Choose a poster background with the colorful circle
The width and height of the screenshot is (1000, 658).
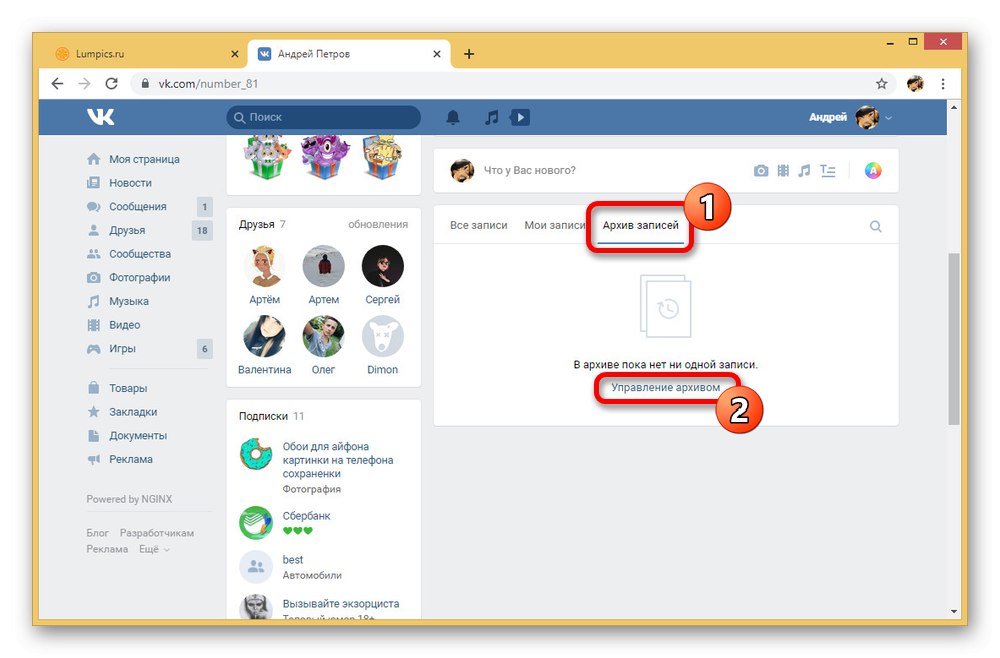[x=873, y=171]
